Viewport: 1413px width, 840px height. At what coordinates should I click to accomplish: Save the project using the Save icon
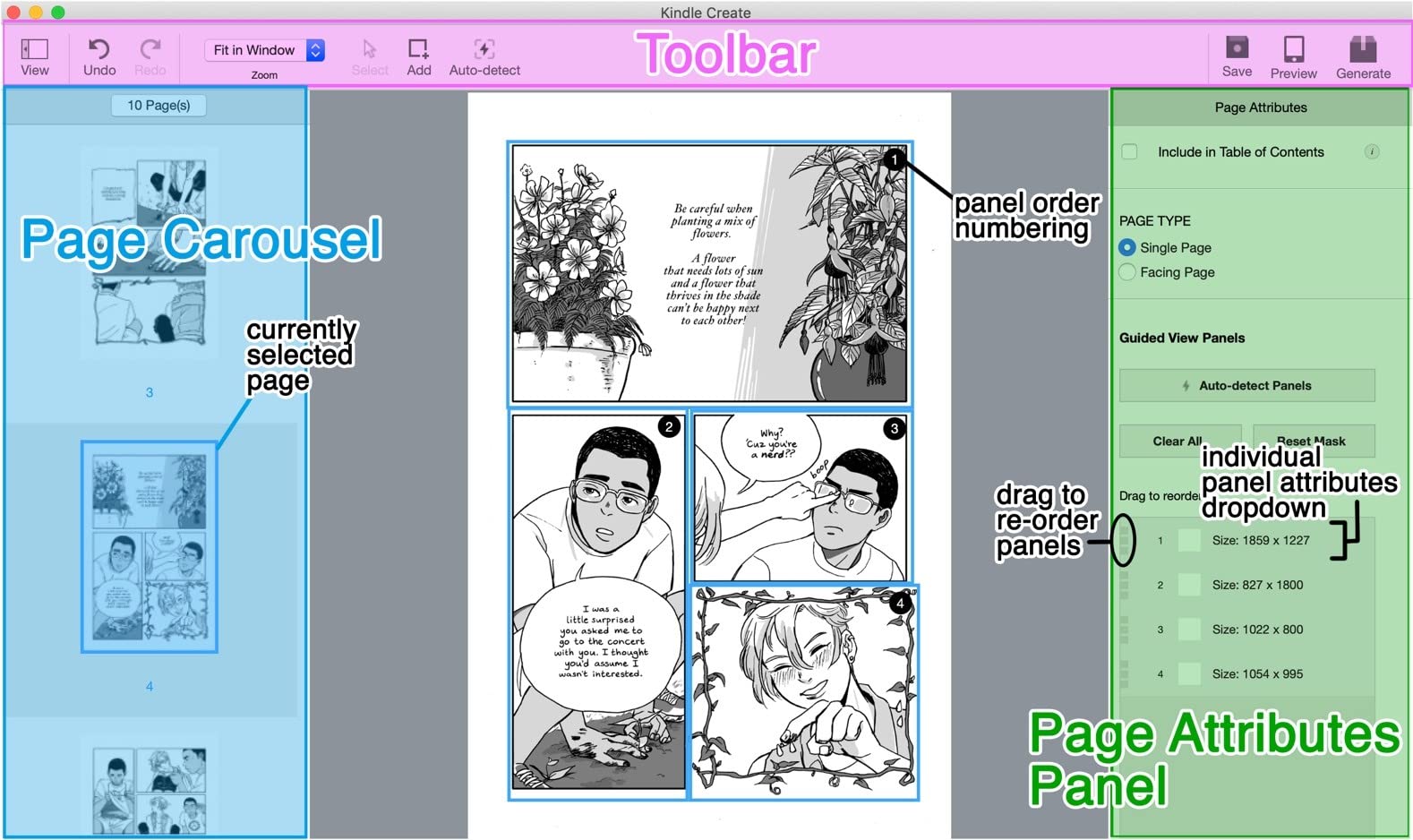click(1237, 47)
